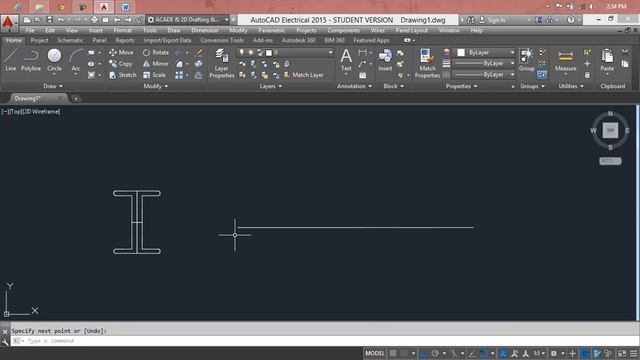Click the volume icon in system tray
The image size is (640, 360).
pyautogui.click(x=591, y=7)
